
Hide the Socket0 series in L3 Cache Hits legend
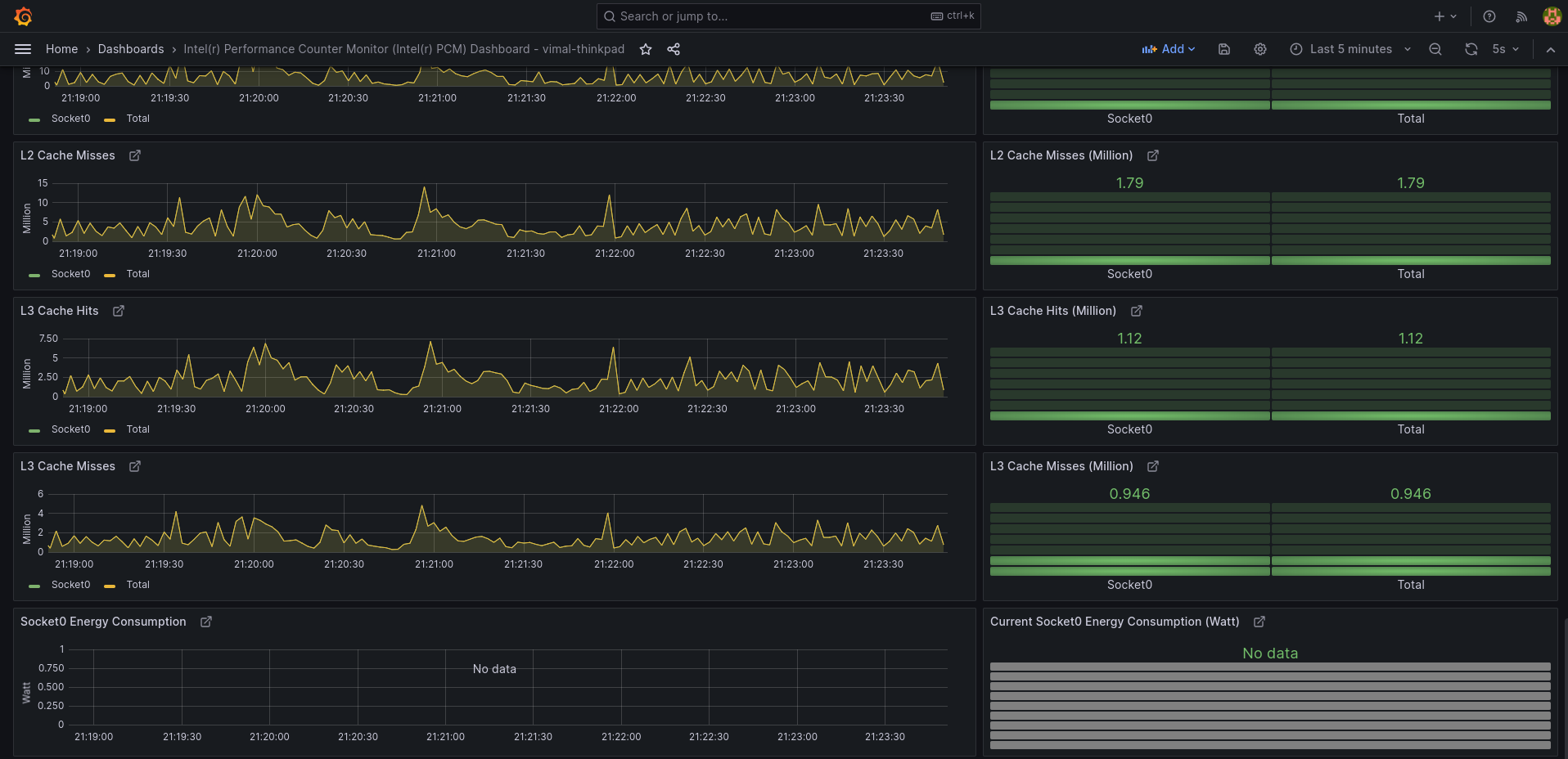pos(71,429)
